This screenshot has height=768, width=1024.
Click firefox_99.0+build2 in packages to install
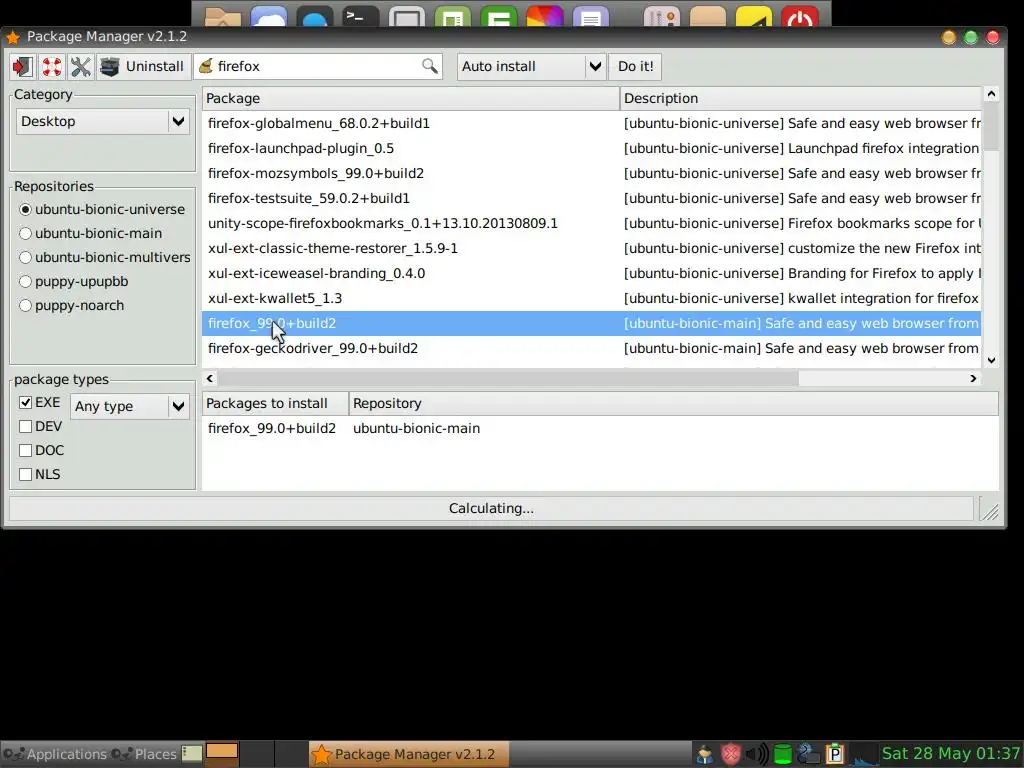[272, 428]
